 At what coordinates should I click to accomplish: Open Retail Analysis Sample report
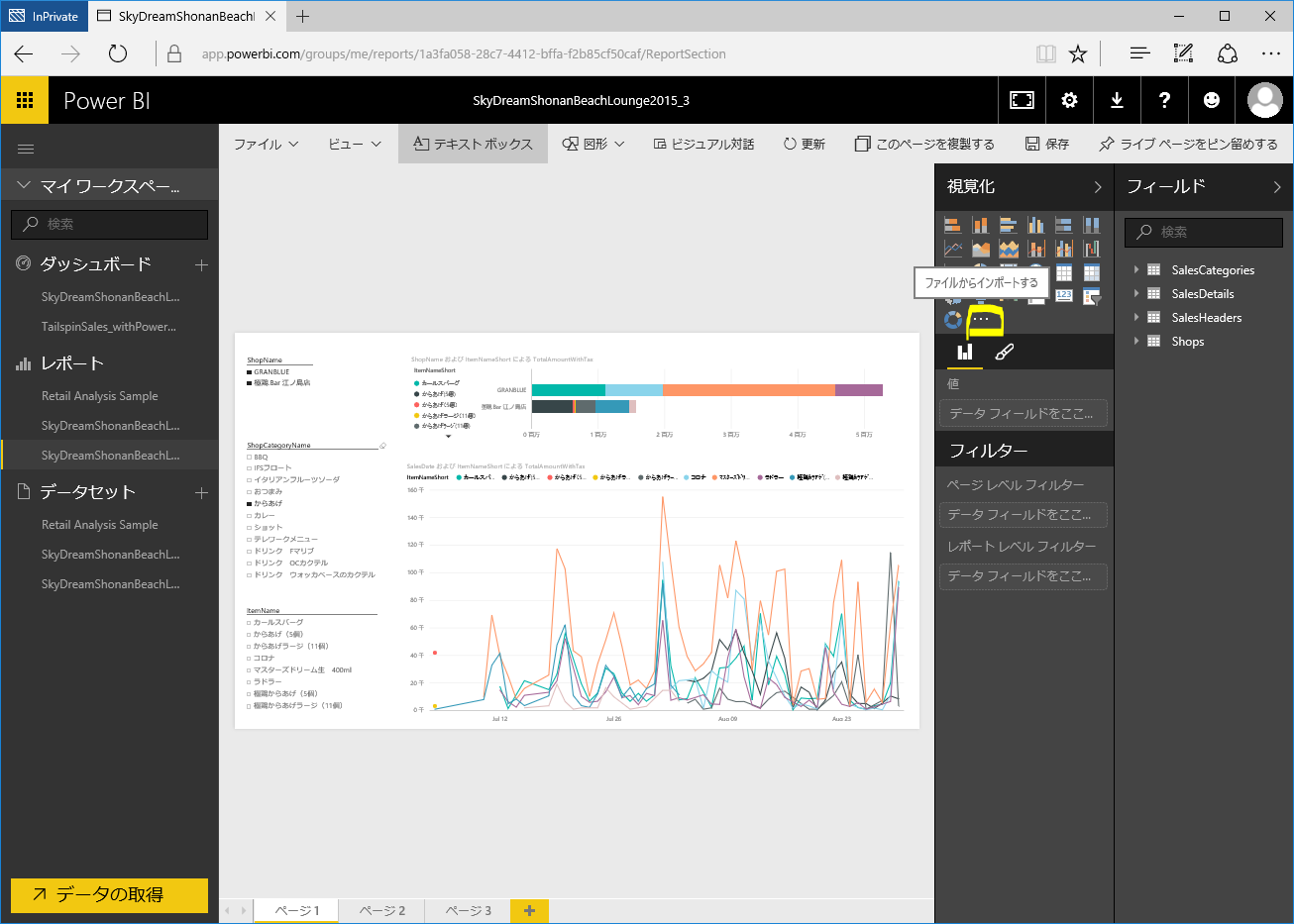coord(99,396)
